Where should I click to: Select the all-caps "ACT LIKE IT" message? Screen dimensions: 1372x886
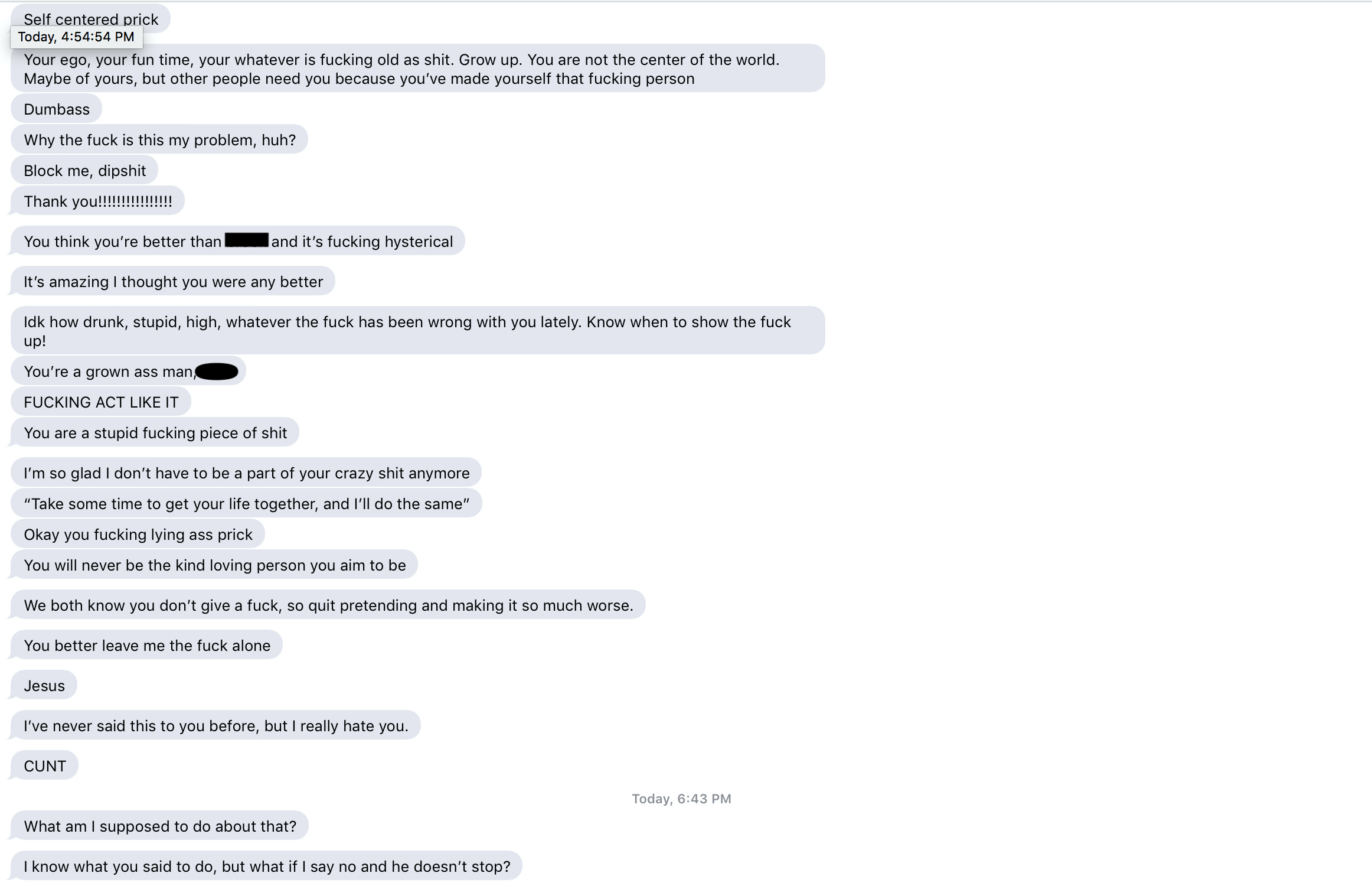101,402
